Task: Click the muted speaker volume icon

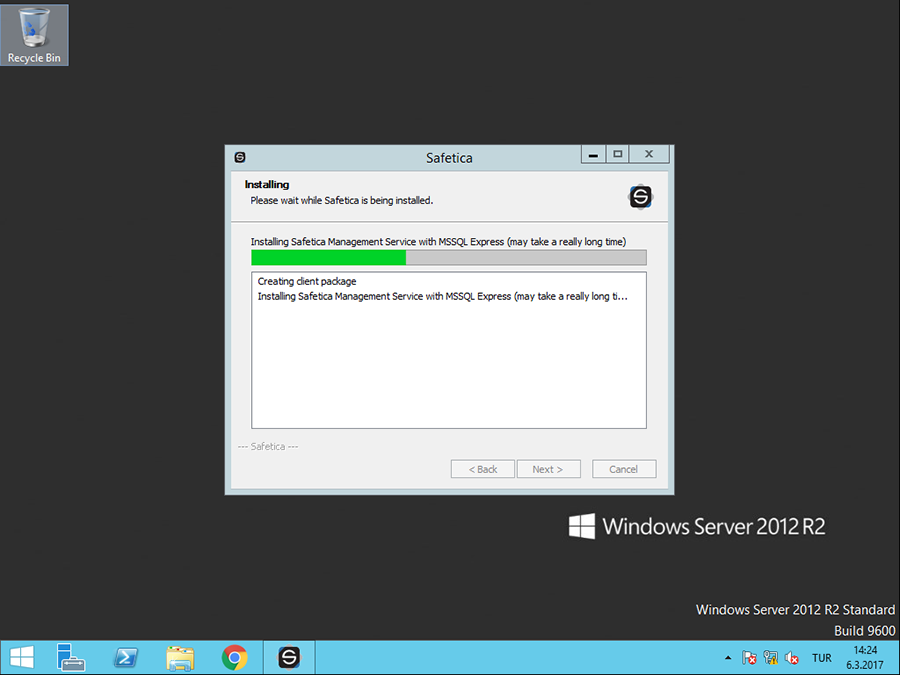Action: click(x=792, y=658)
